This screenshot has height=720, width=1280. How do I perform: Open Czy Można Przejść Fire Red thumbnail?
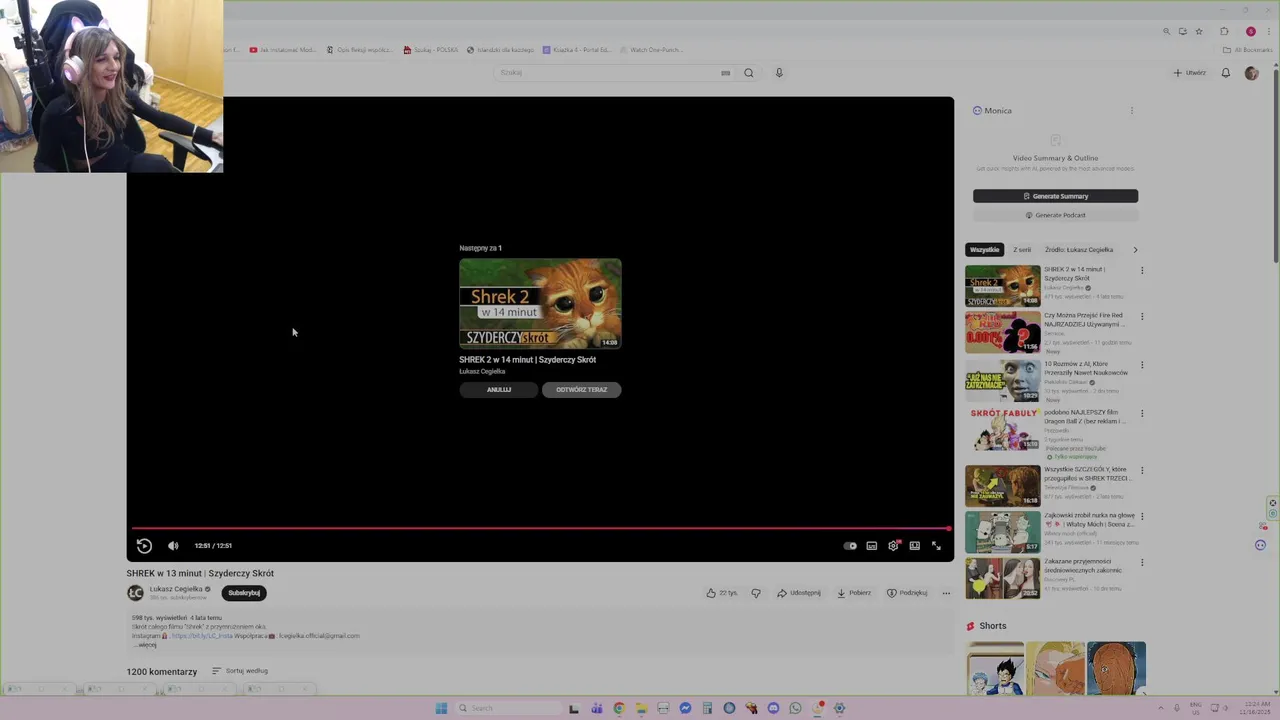tap(1003, 333)
